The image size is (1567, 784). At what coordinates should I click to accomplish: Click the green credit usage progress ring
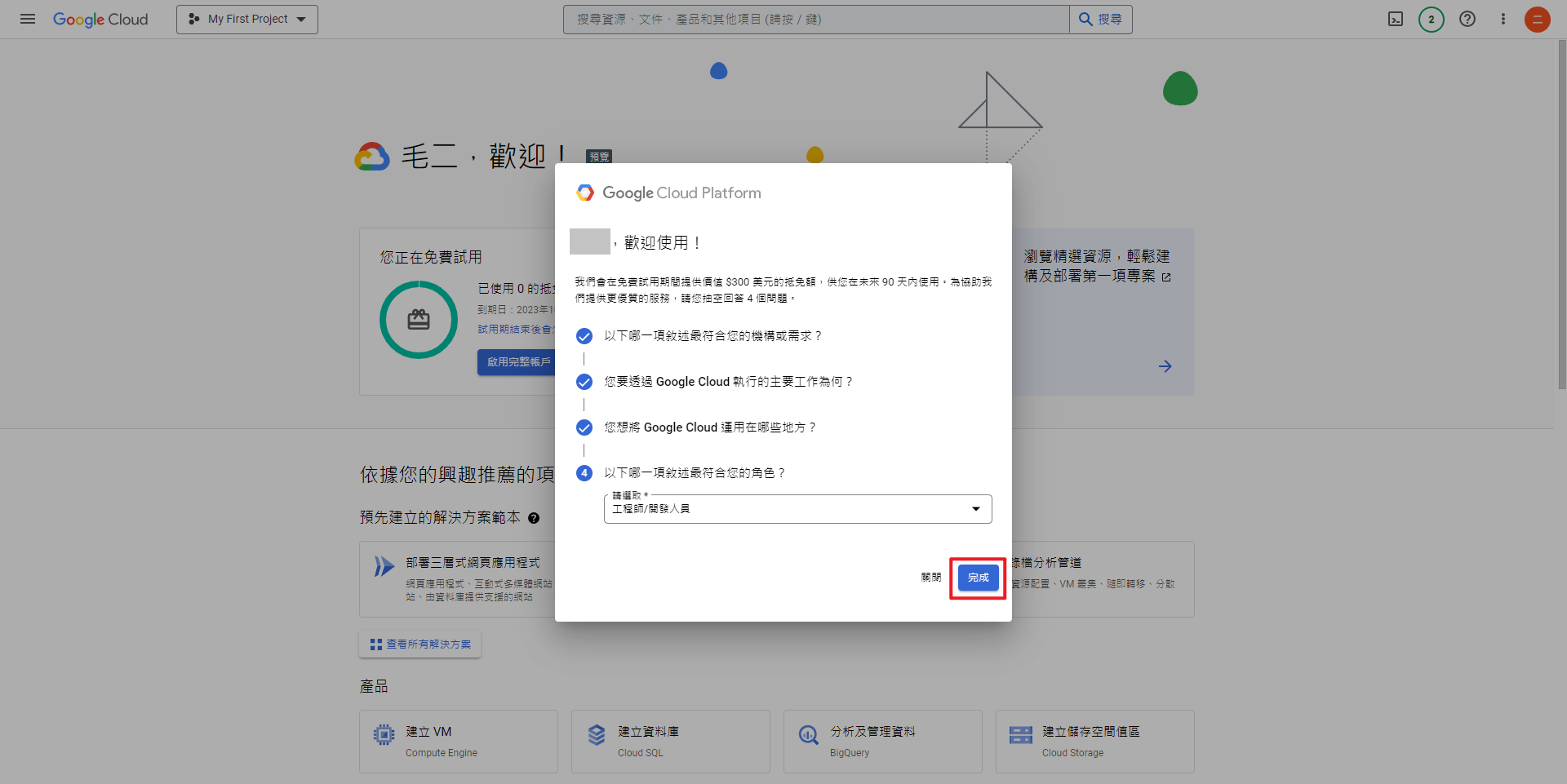coord(418,319)
